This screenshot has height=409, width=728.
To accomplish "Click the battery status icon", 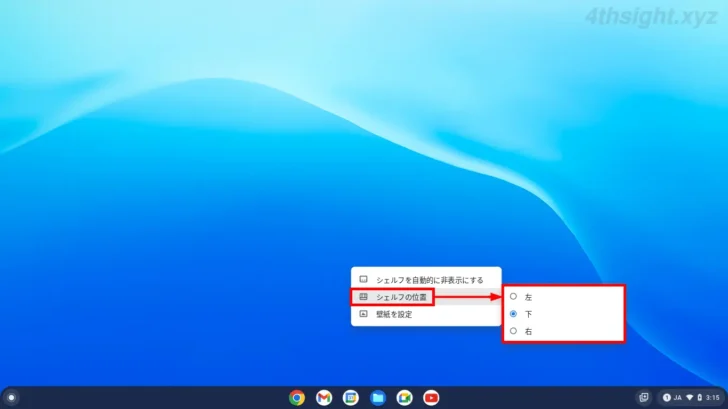I will coord(700,398).
